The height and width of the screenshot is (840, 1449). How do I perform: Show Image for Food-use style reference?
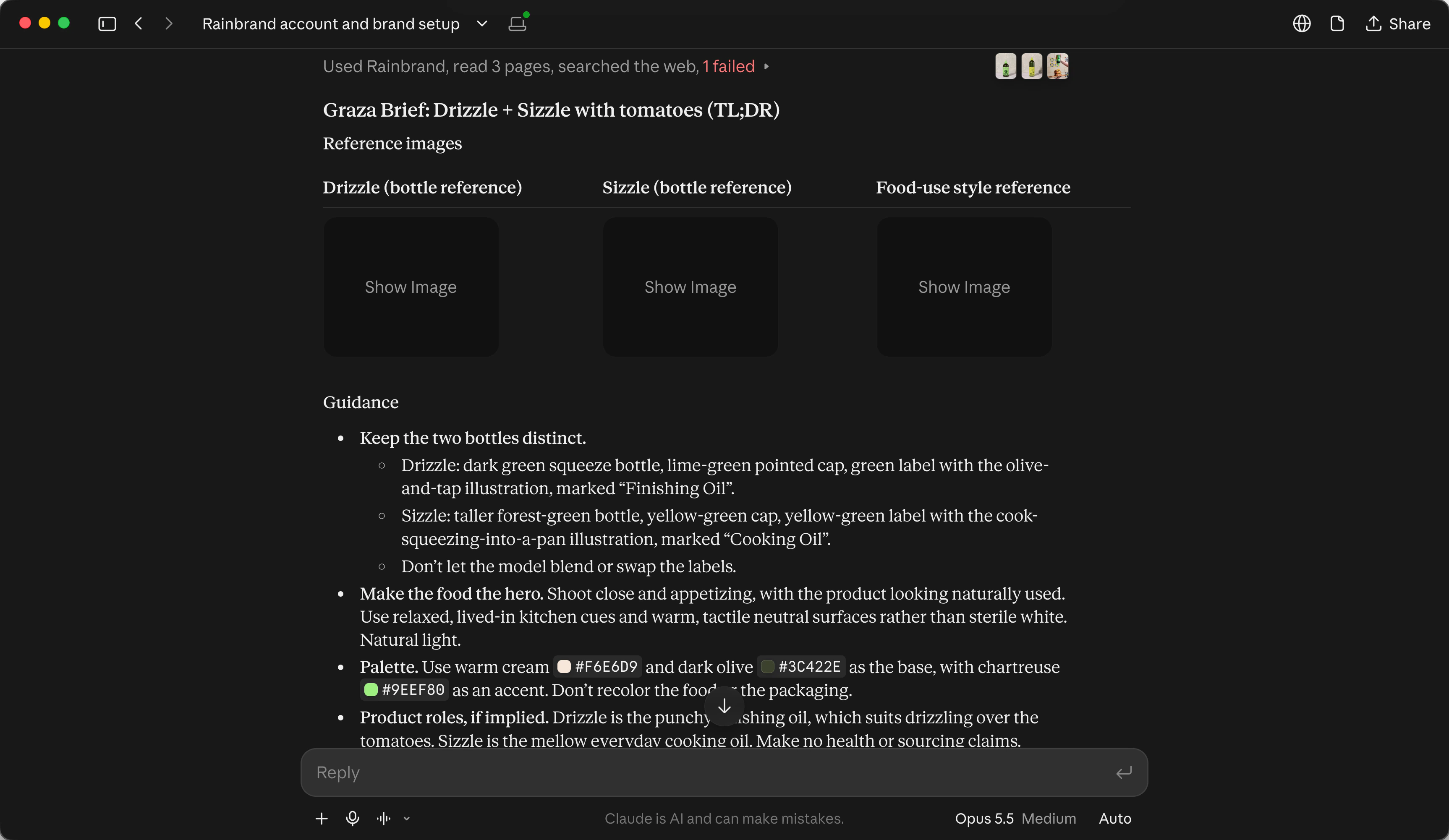(964, 287)
